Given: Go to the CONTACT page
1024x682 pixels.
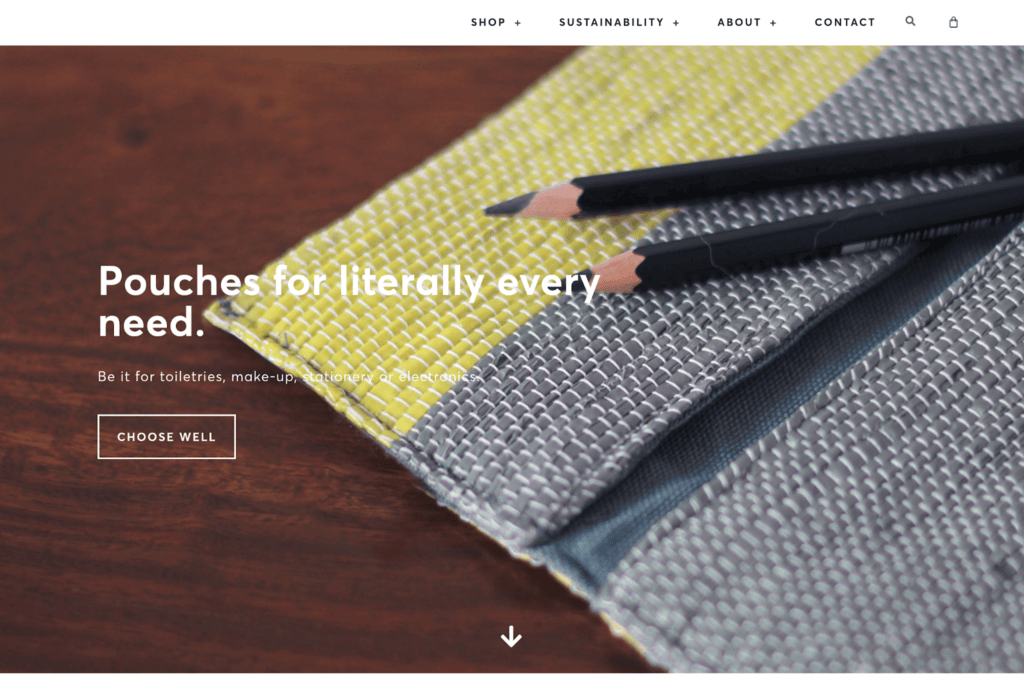Looking at the screenshot, I should (844, 22).
